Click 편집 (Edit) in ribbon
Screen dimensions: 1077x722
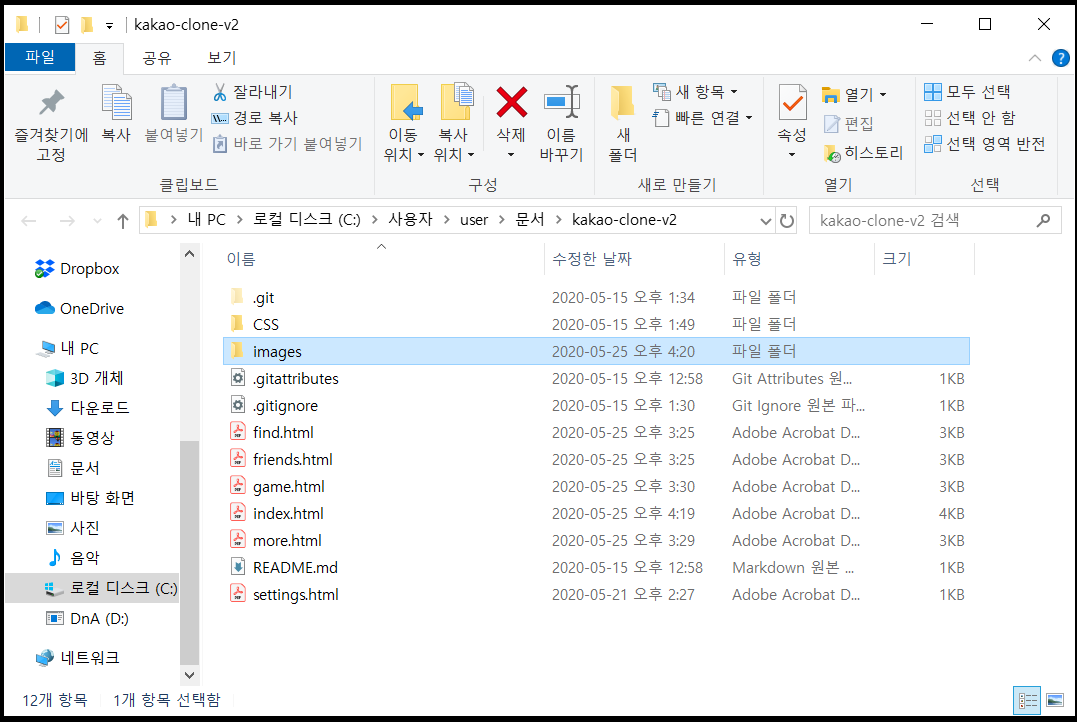[x=848, y=124]
